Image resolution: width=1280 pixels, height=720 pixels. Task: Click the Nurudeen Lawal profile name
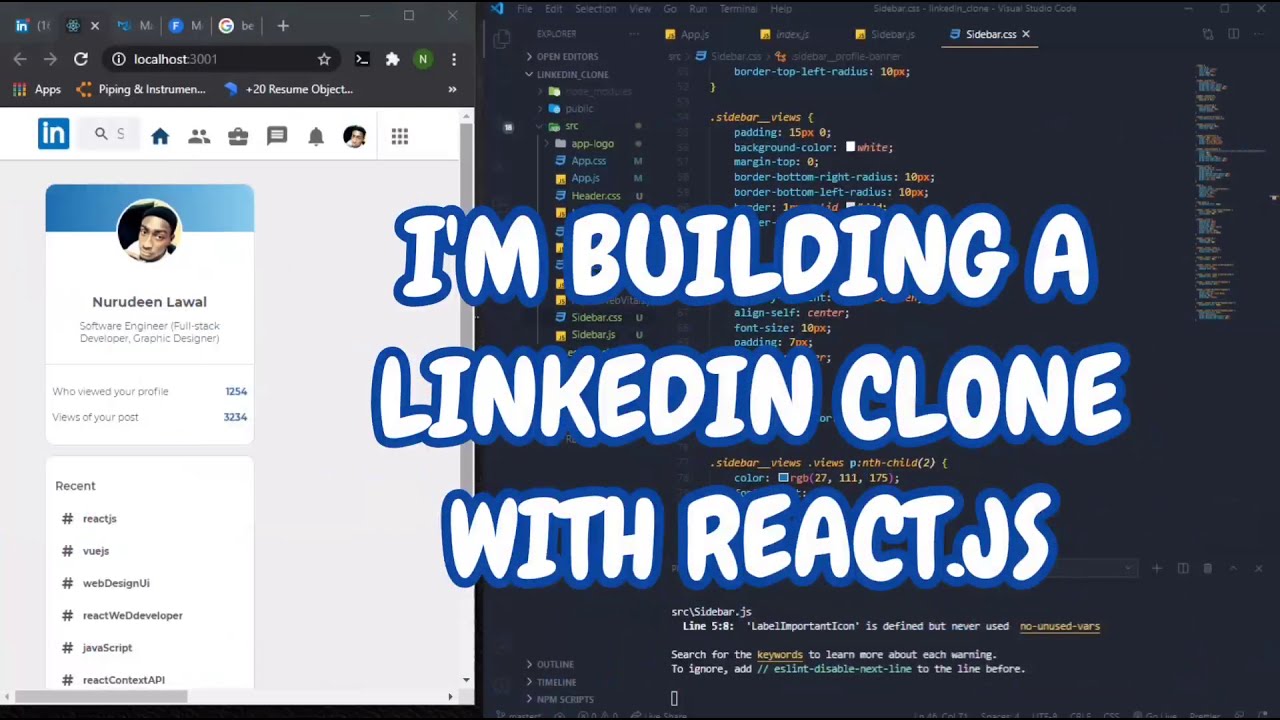150,302
